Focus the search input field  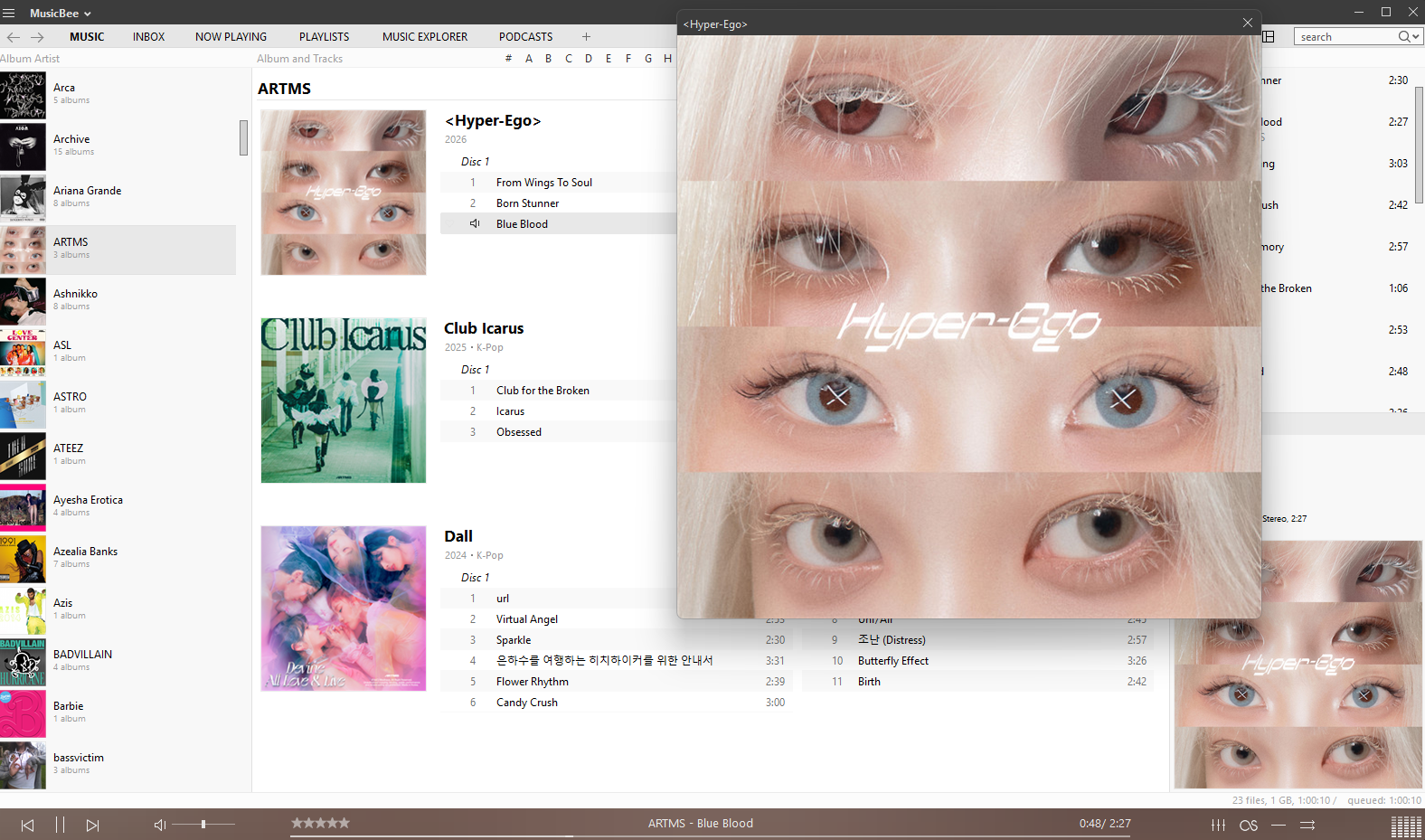coord(1347,37)
